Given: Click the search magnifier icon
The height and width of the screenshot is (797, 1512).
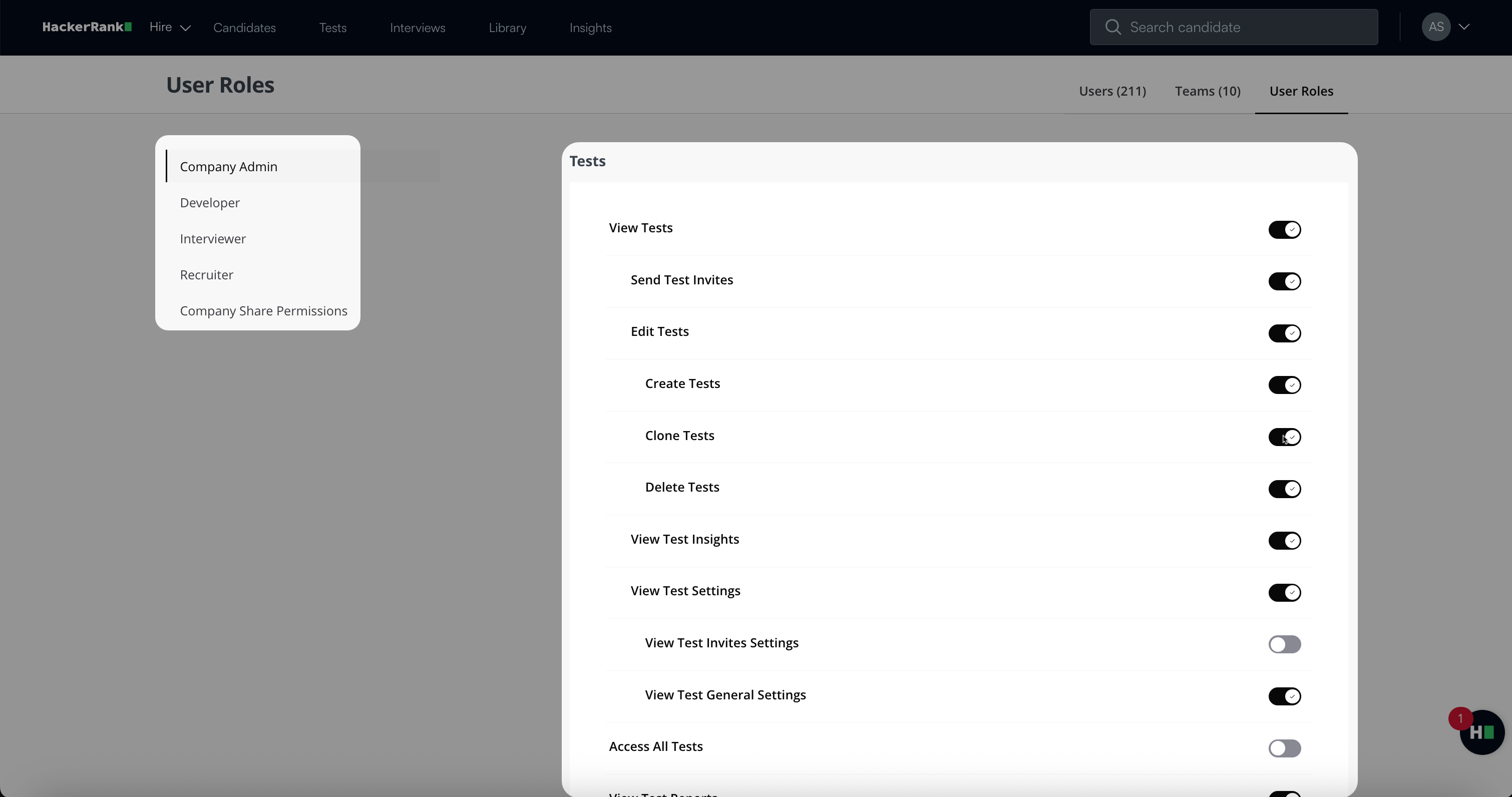Looking at the screenshot, I should coord(1112,27).
